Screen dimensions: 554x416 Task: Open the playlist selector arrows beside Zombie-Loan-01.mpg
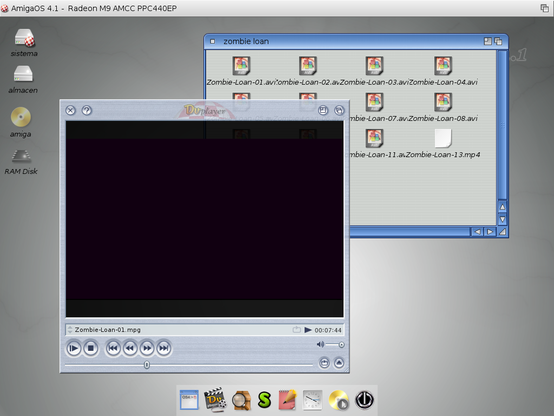click(x=70, y=330)
